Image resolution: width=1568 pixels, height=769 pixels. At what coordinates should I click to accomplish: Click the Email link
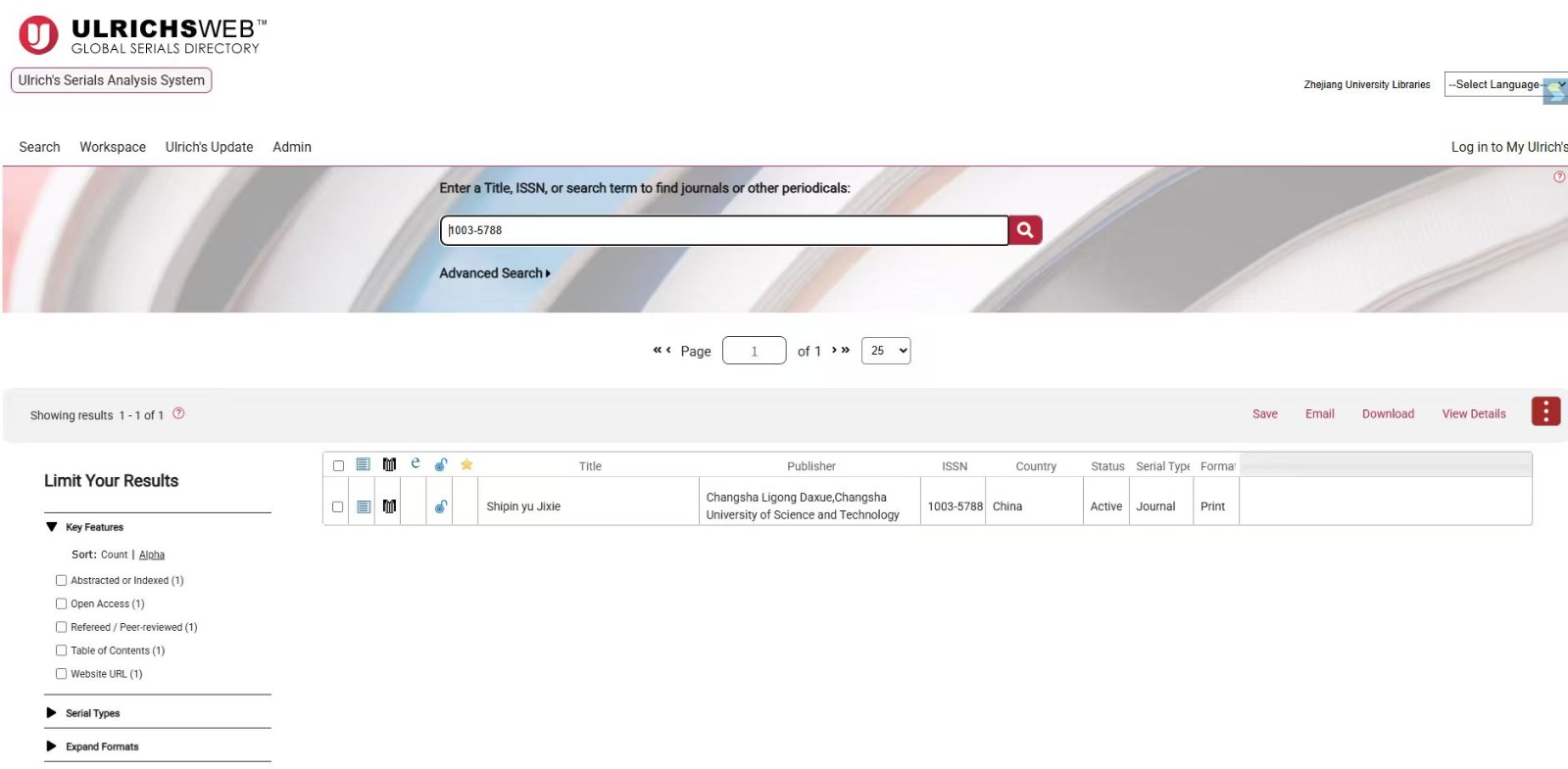(x=1320, y=414)
